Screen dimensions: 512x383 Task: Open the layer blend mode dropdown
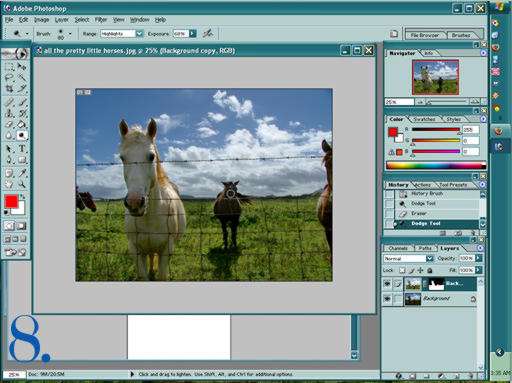(430, 258)
